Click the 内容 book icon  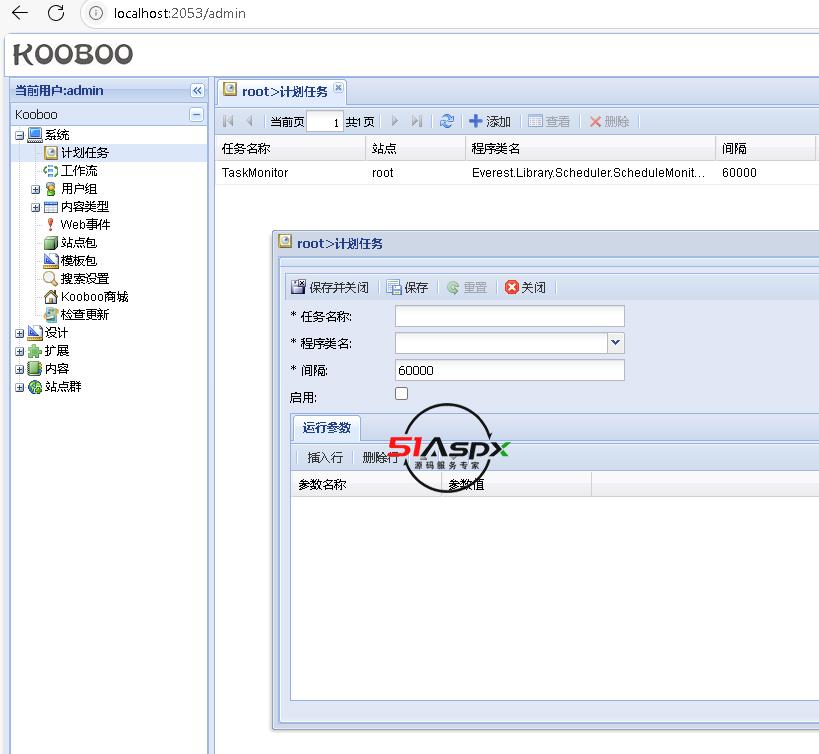pyautogui.click(x=35, y=369)
